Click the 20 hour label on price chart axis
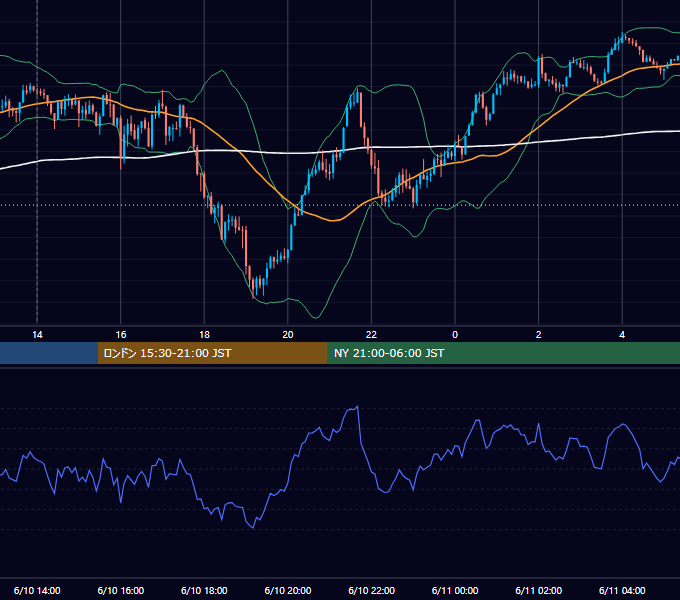The height and width of the screenshot is (600, 680). click(288, 335)
